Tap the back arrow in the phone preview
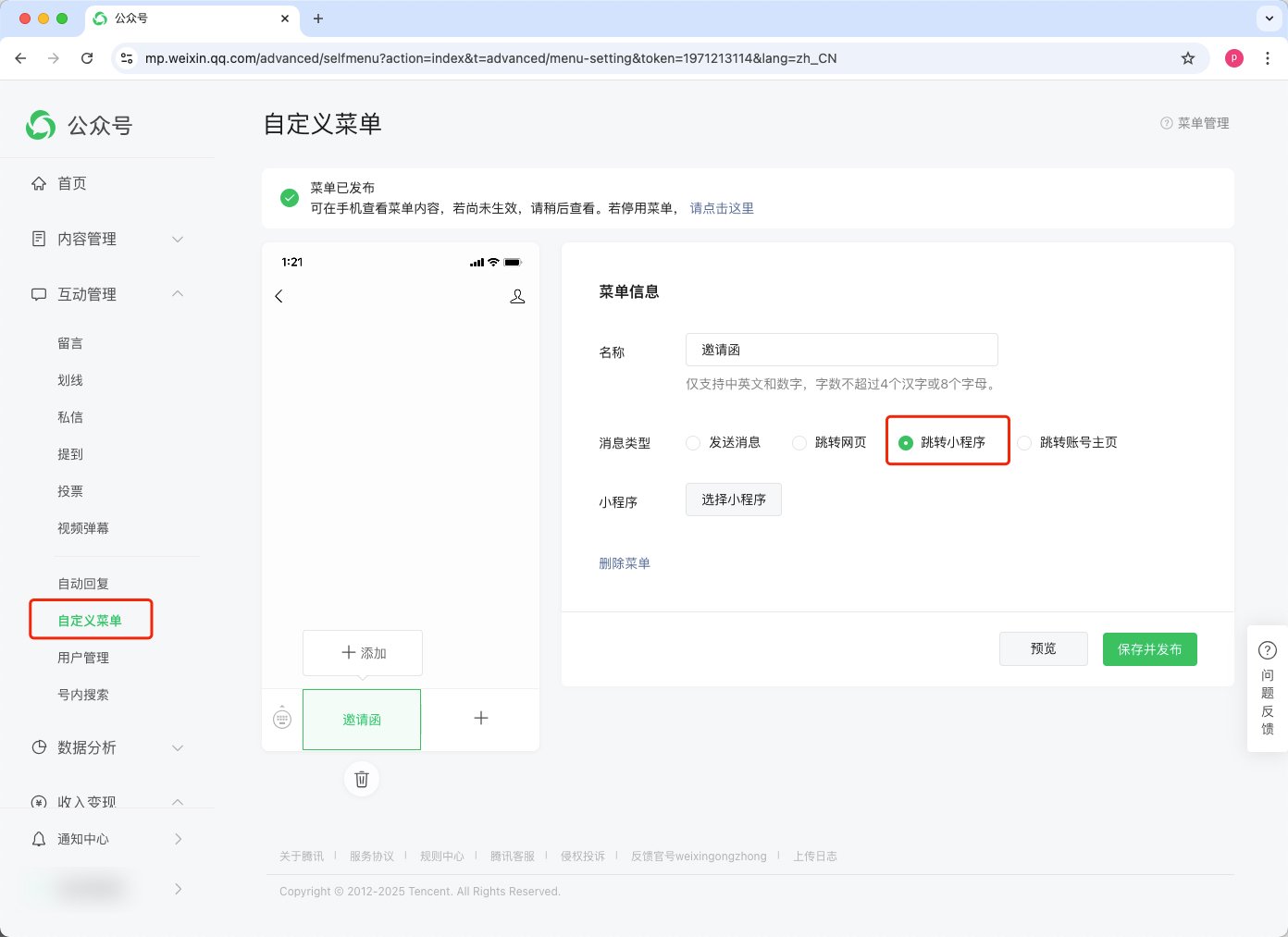 [x=279, y=296]
